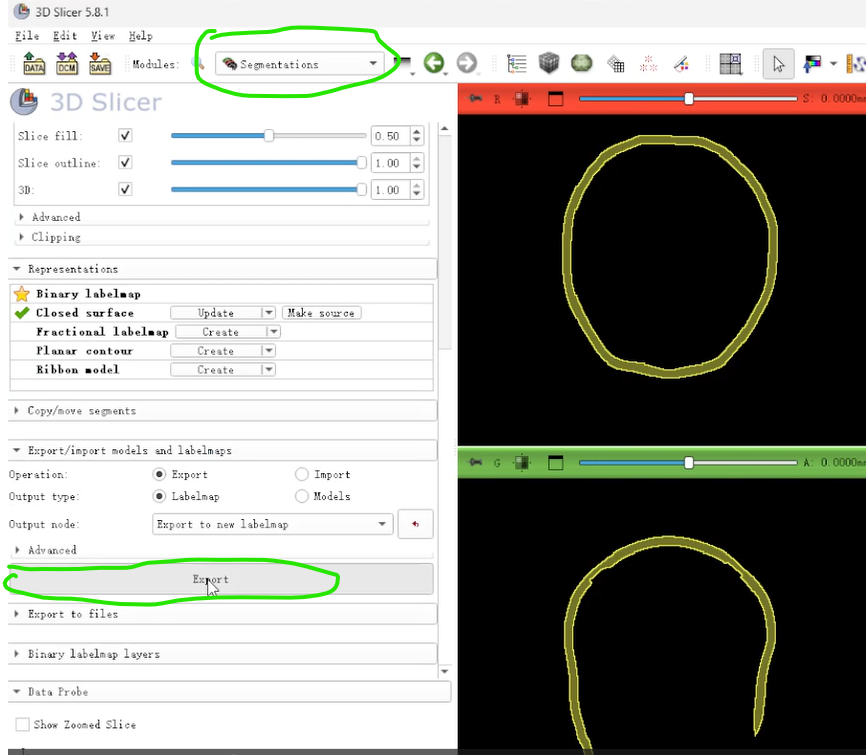Toggle the 3D visibility checkbox
Image resolution: width=866 pixels, height=755 pixels.
pyautogui.click(x=125, y=189)
